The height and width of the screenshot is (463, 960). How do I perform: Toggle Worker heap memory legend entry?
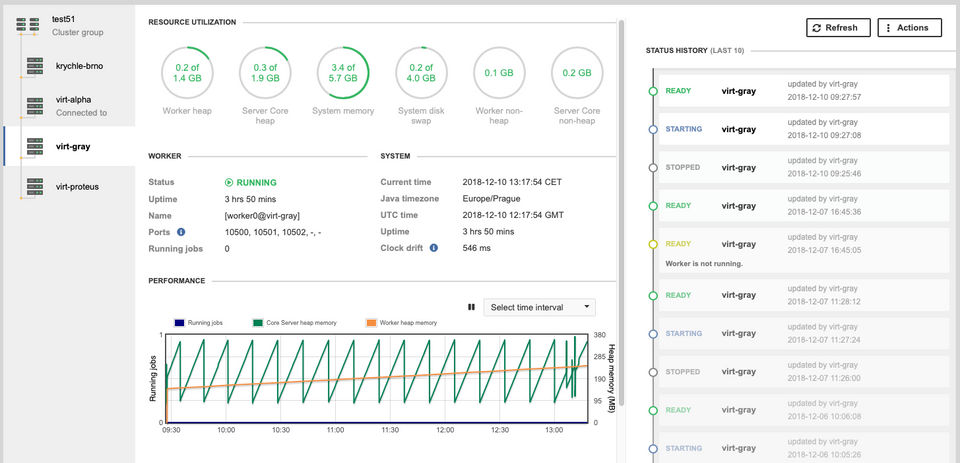click(x=401, y=323)
